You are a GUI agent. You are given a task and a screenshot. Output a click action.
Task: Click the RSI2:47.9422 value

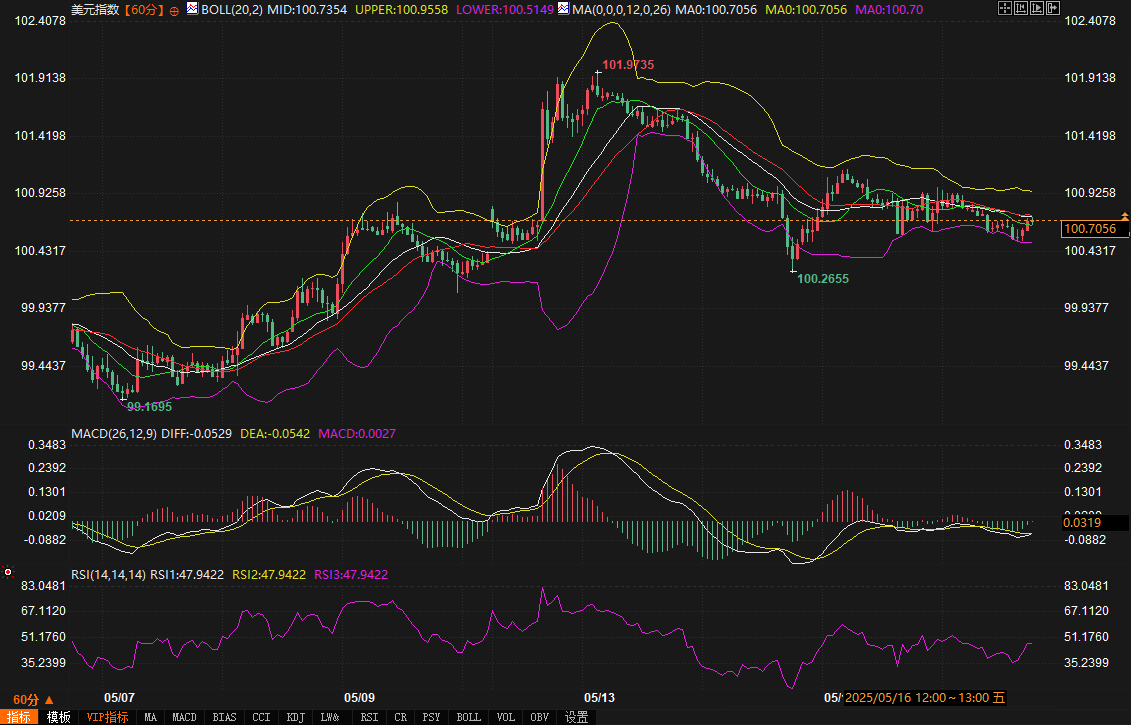(269, 575)
